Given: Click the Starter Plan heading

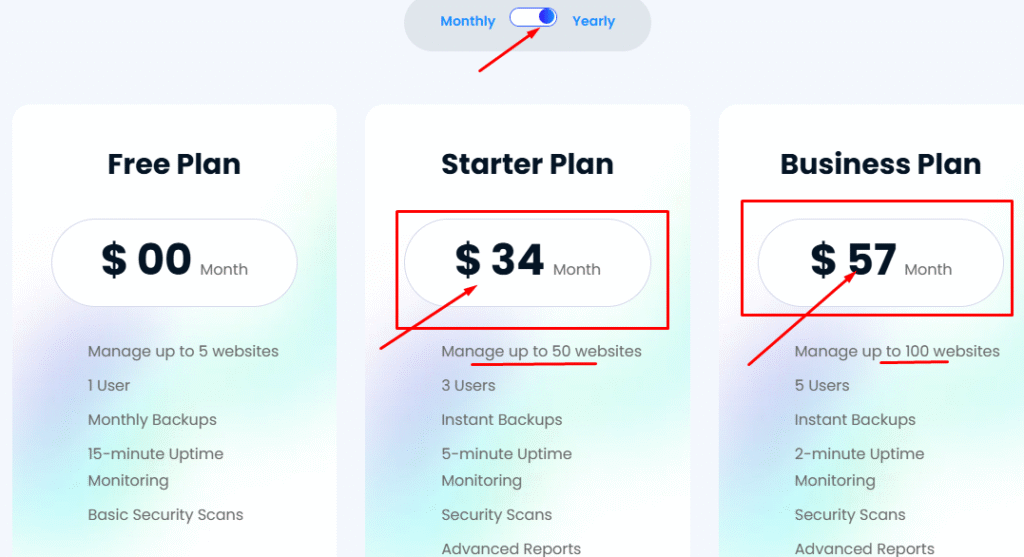Looking at the screenshot, I should pos(528,164).
